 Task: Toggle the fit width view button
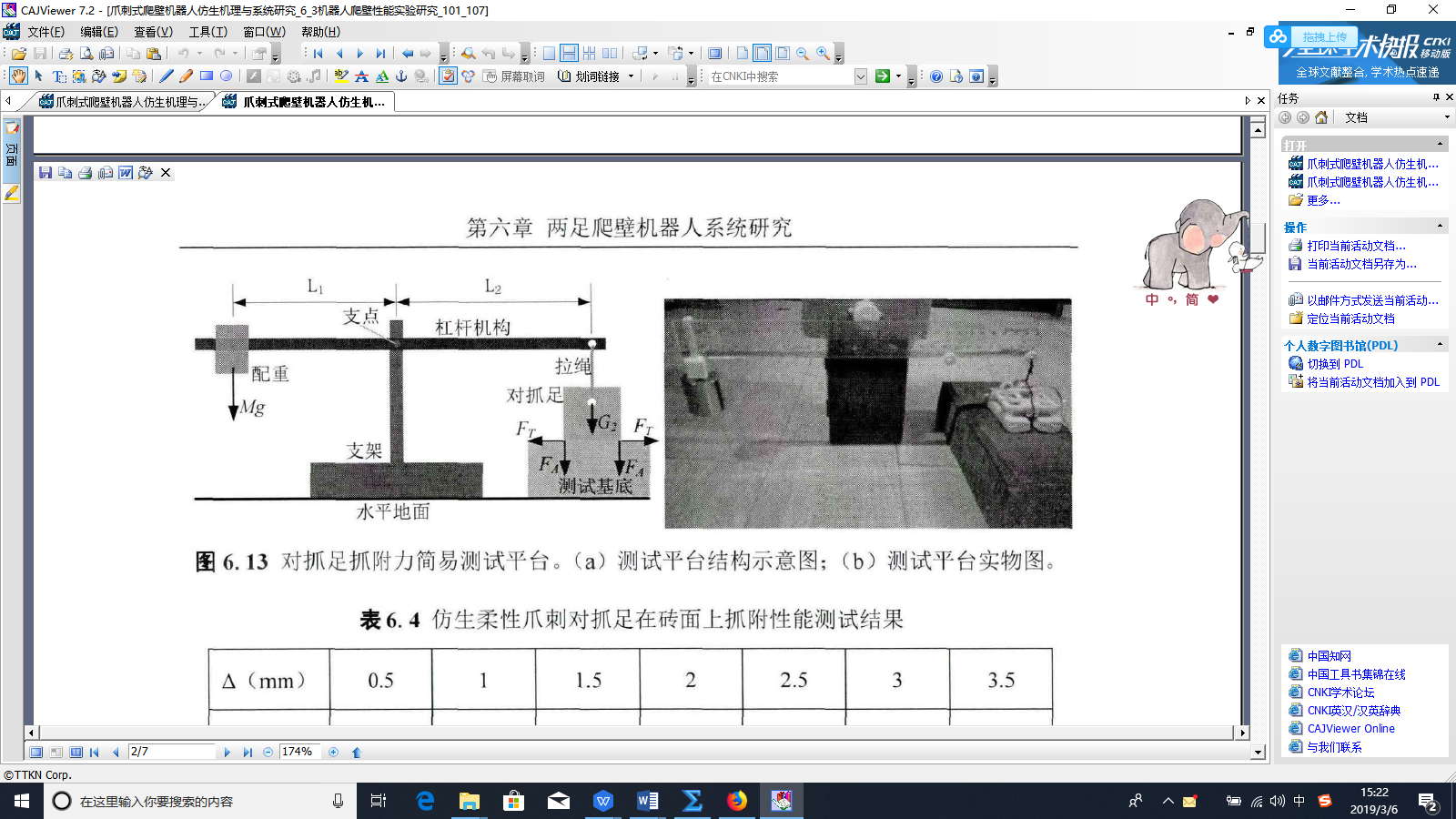(x=763, y=54)
